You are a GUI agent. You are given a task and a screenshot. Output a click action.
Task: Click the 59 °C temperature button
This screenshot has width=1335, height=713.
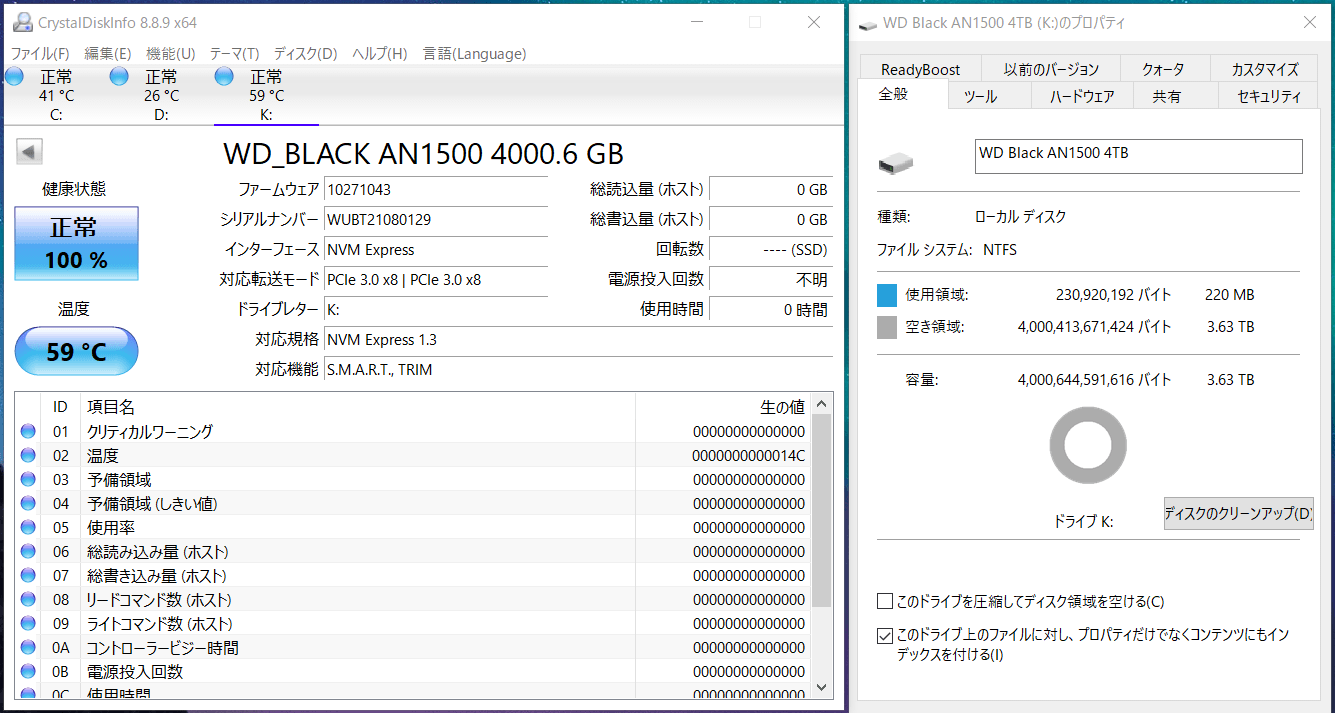coord(77,352)
